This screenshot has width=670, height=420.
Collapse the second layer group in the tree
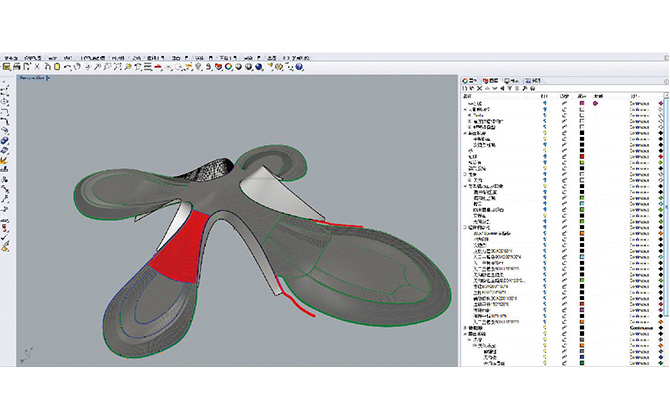pos(466,135)
